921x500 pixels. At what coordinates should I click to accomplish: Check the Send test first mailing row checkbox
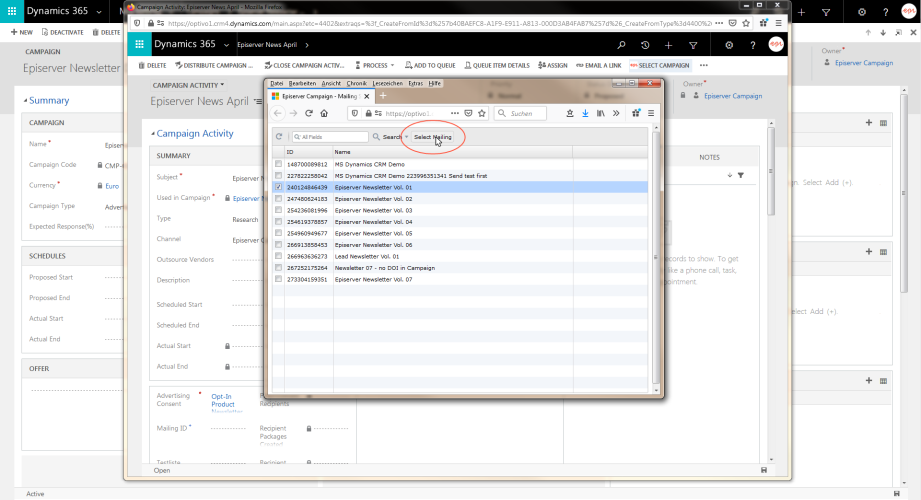click(278, 176)
